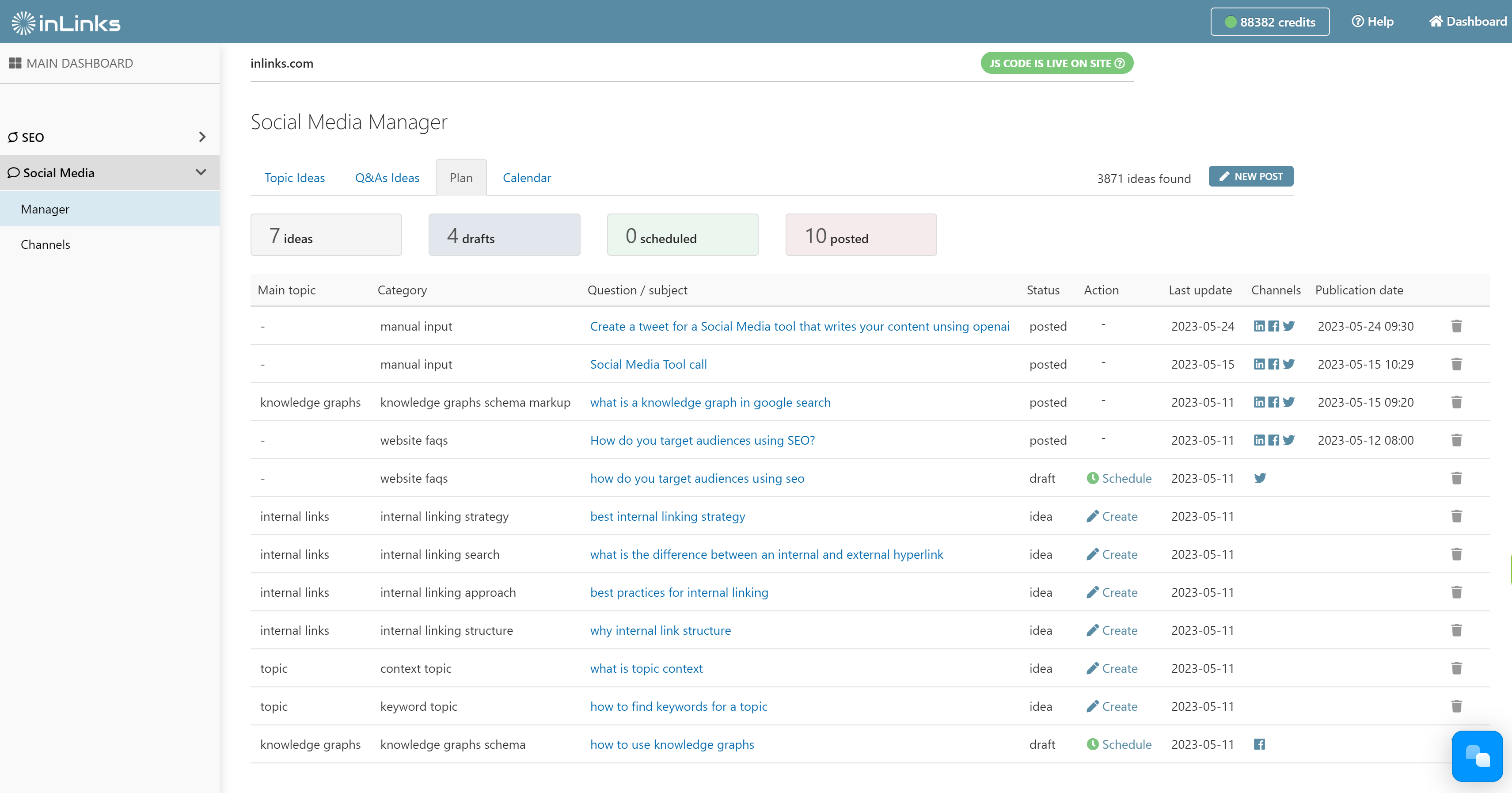Click the 'knowledge graphs schema markup' category cell
The height and width of the screenshot is (793, 1512).
click(x=475, y=402)
